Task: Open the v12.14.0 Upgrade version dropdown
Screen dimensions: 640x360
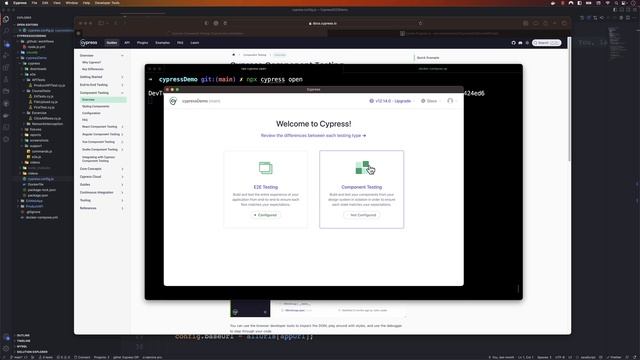Action: (x=392, y=101)
